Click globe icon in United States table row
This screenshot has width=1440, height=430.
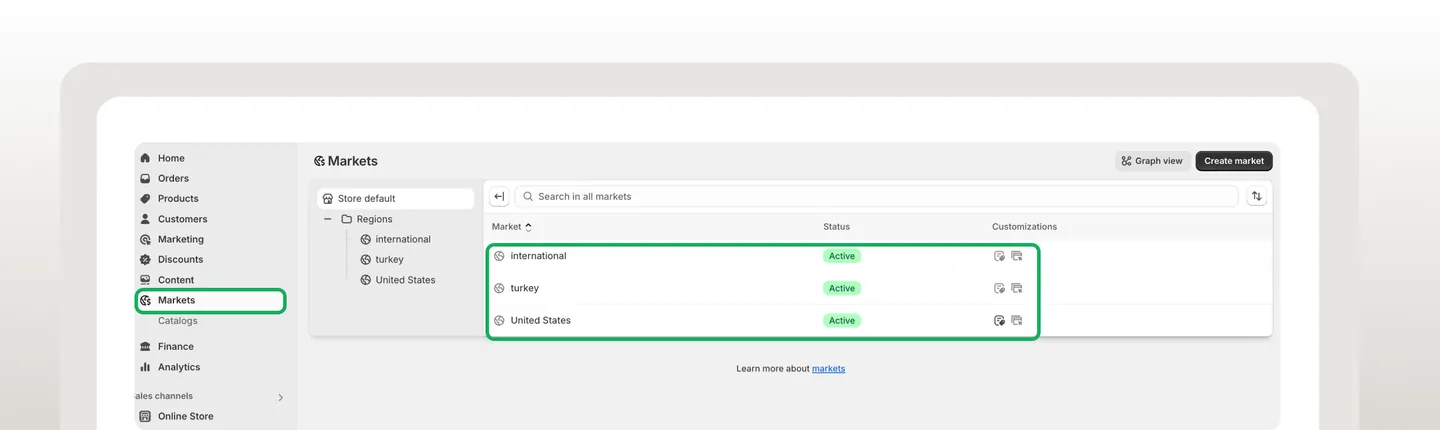[x=499, y=320]
